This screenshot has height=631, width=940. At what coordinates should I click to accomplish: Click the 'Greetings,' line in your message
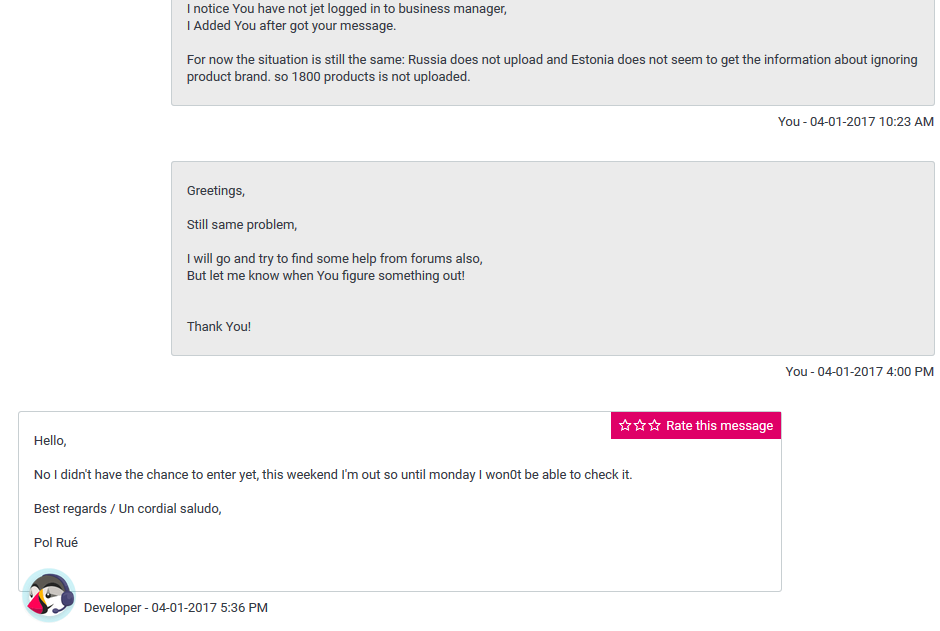[x=216, y=191]
